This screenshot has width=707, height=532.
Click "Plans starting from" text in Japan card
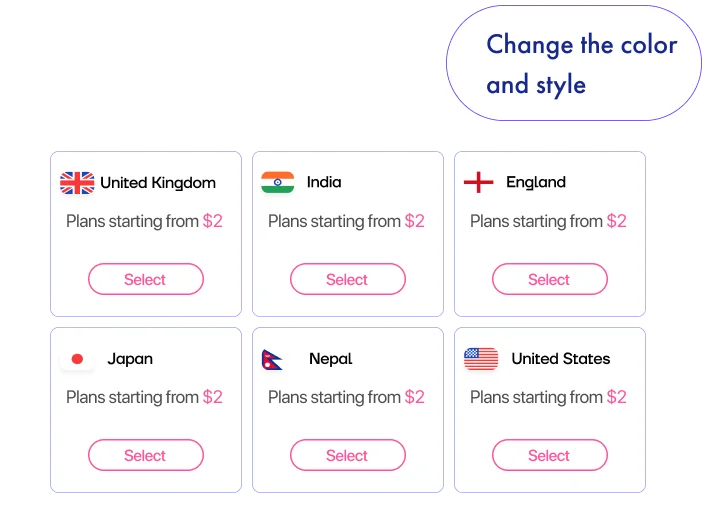pos(132,397)
